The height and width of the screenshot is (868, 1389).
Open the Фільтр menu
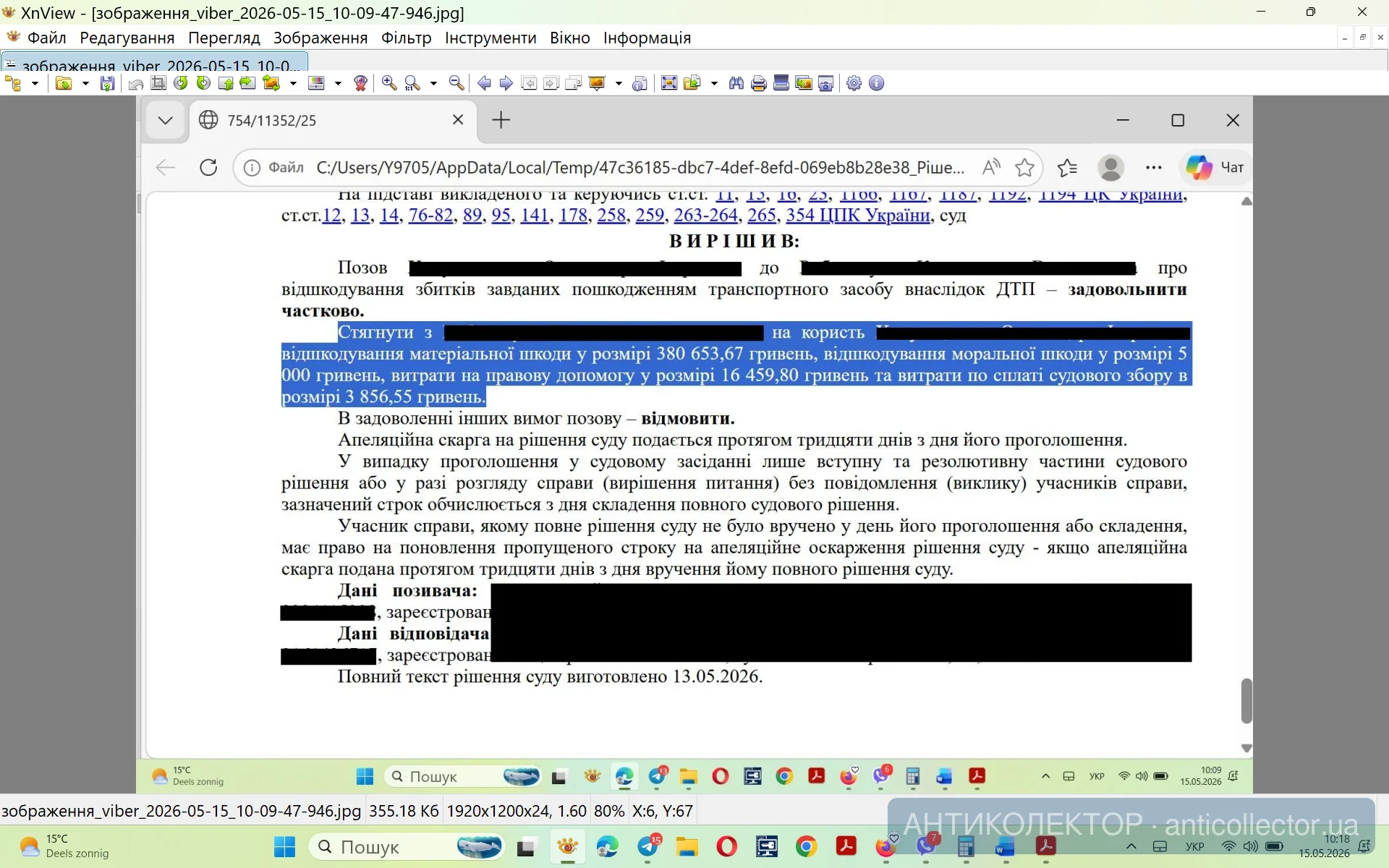click(407, 38)
